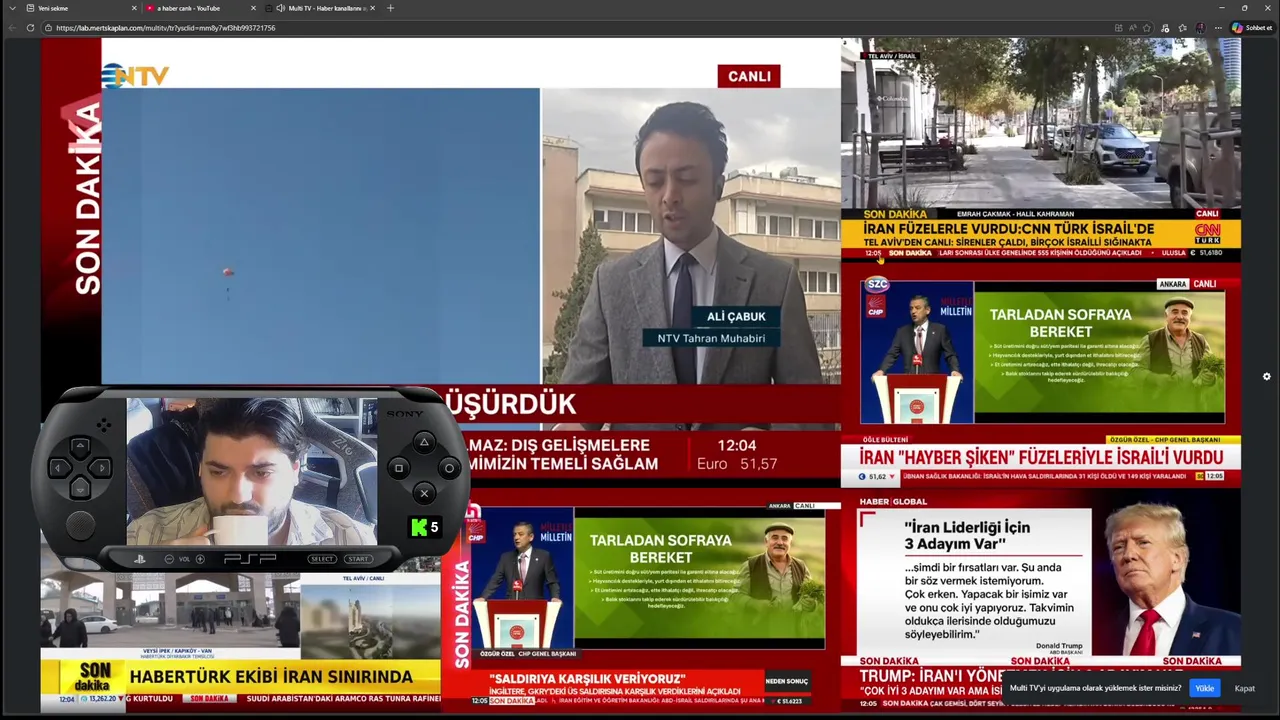The height and width of the screenshot is (720, 1280).
Task: Click the PSP D-pad right arrow
Action: point(100,467)
